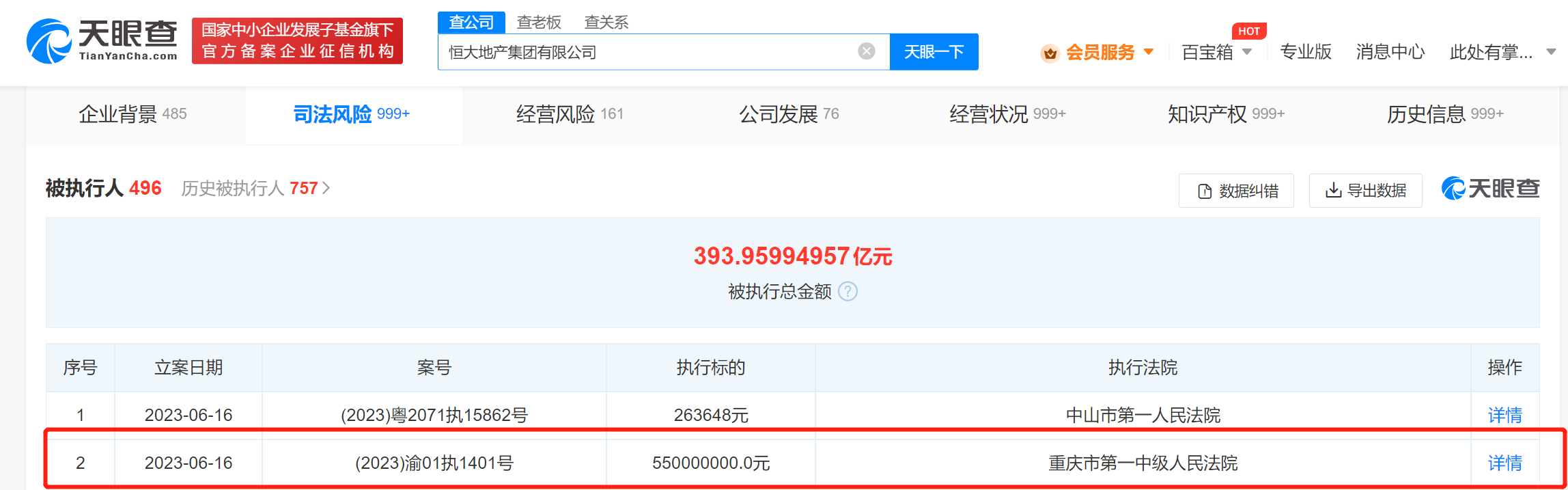The width and height of the screenshot is (1568, 490).
Task: Click the 导出数据 button
Action: (1366, 191)
